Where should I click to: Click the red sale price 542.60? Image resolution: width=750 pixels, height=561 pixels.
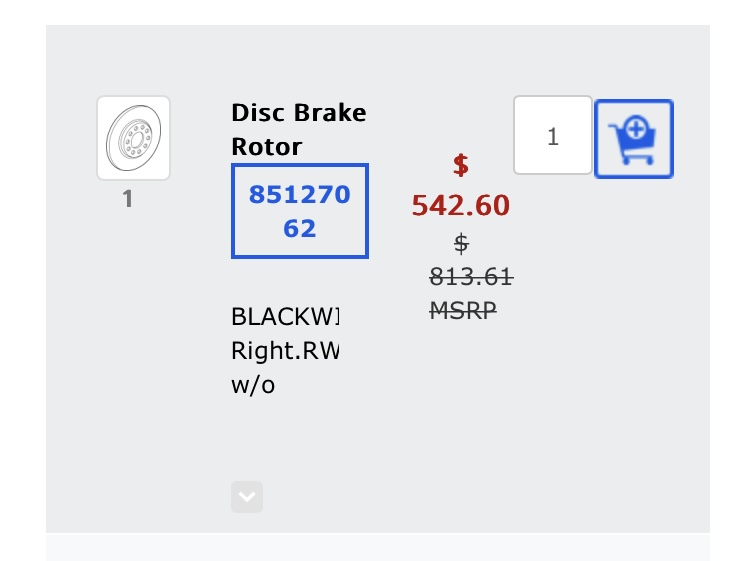click(461, 205)
